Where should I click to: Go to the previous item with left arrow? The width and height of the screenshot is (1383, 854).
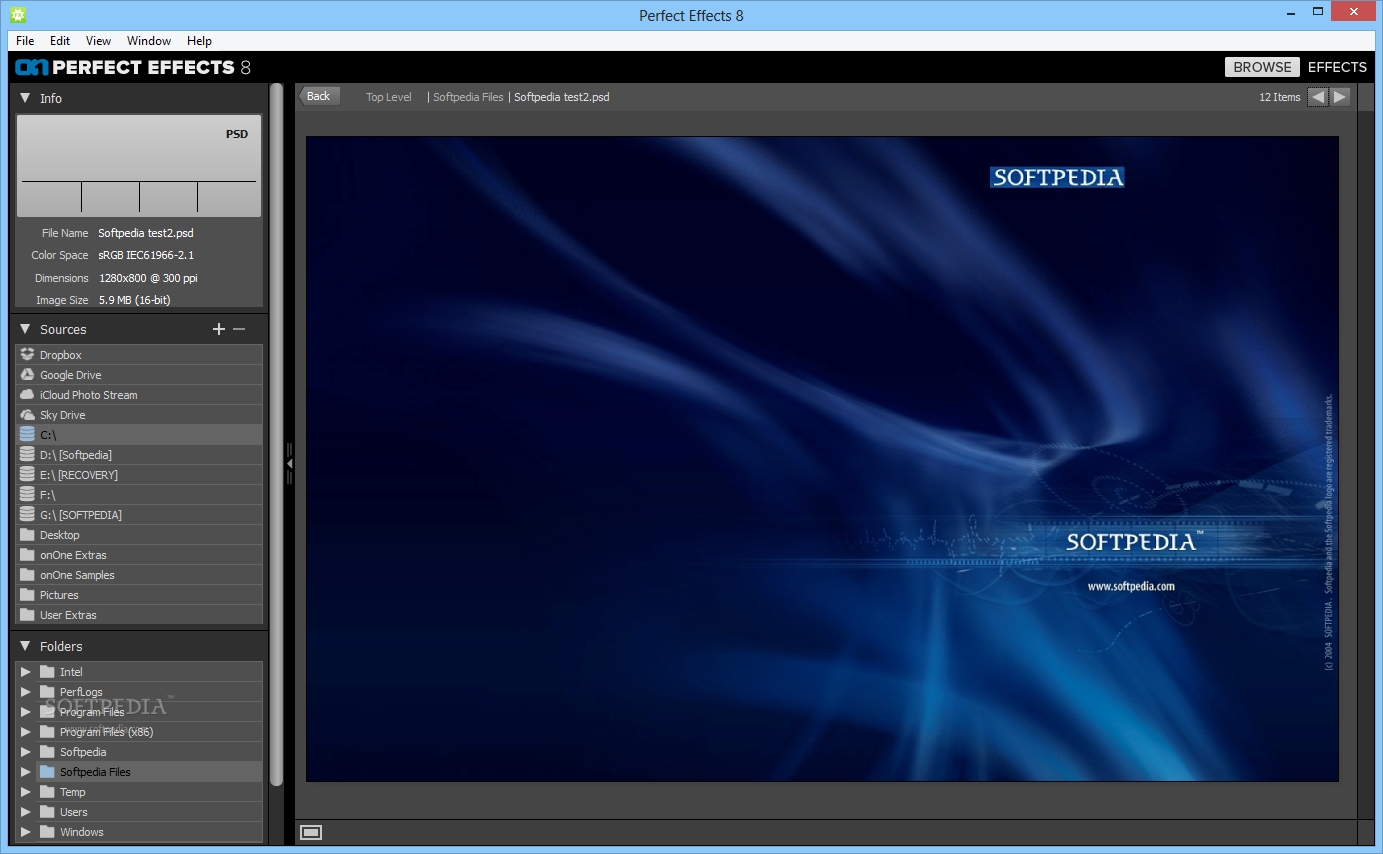(x=1318, y=97)
